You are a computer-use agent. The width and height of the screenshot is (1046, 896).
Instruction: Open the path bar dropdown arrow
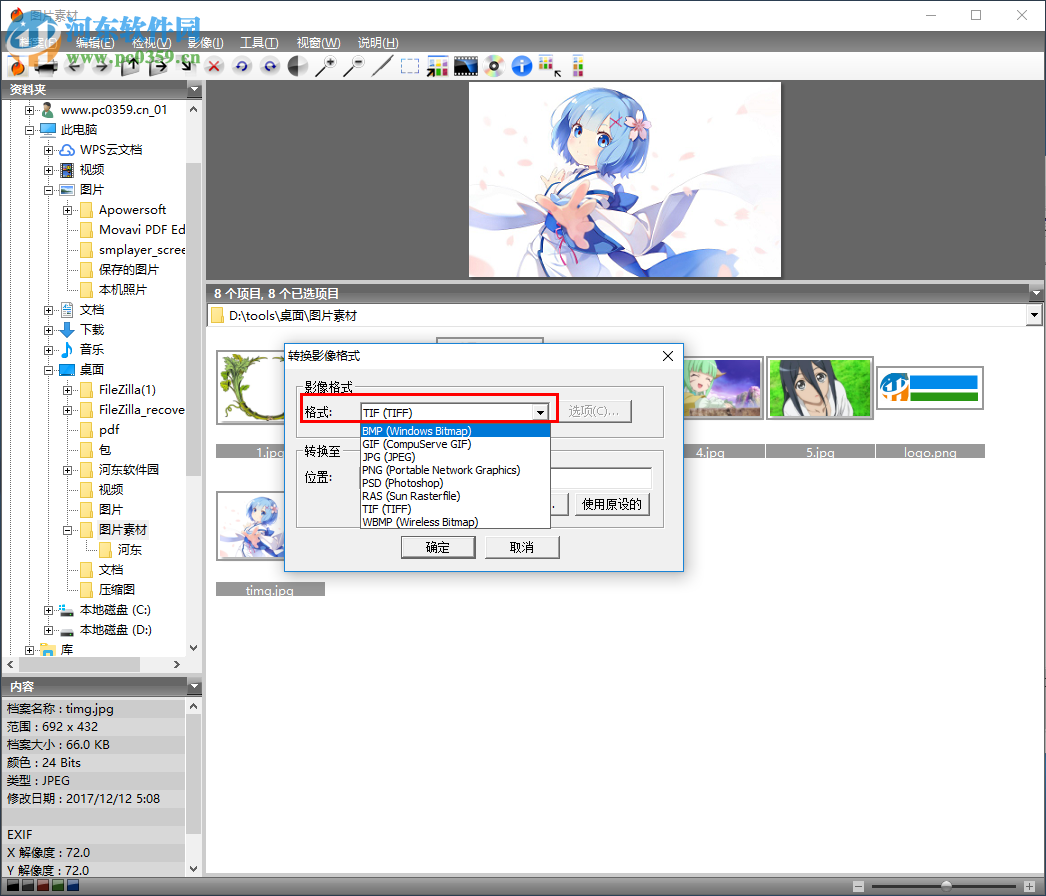[x=1034, y=315]
